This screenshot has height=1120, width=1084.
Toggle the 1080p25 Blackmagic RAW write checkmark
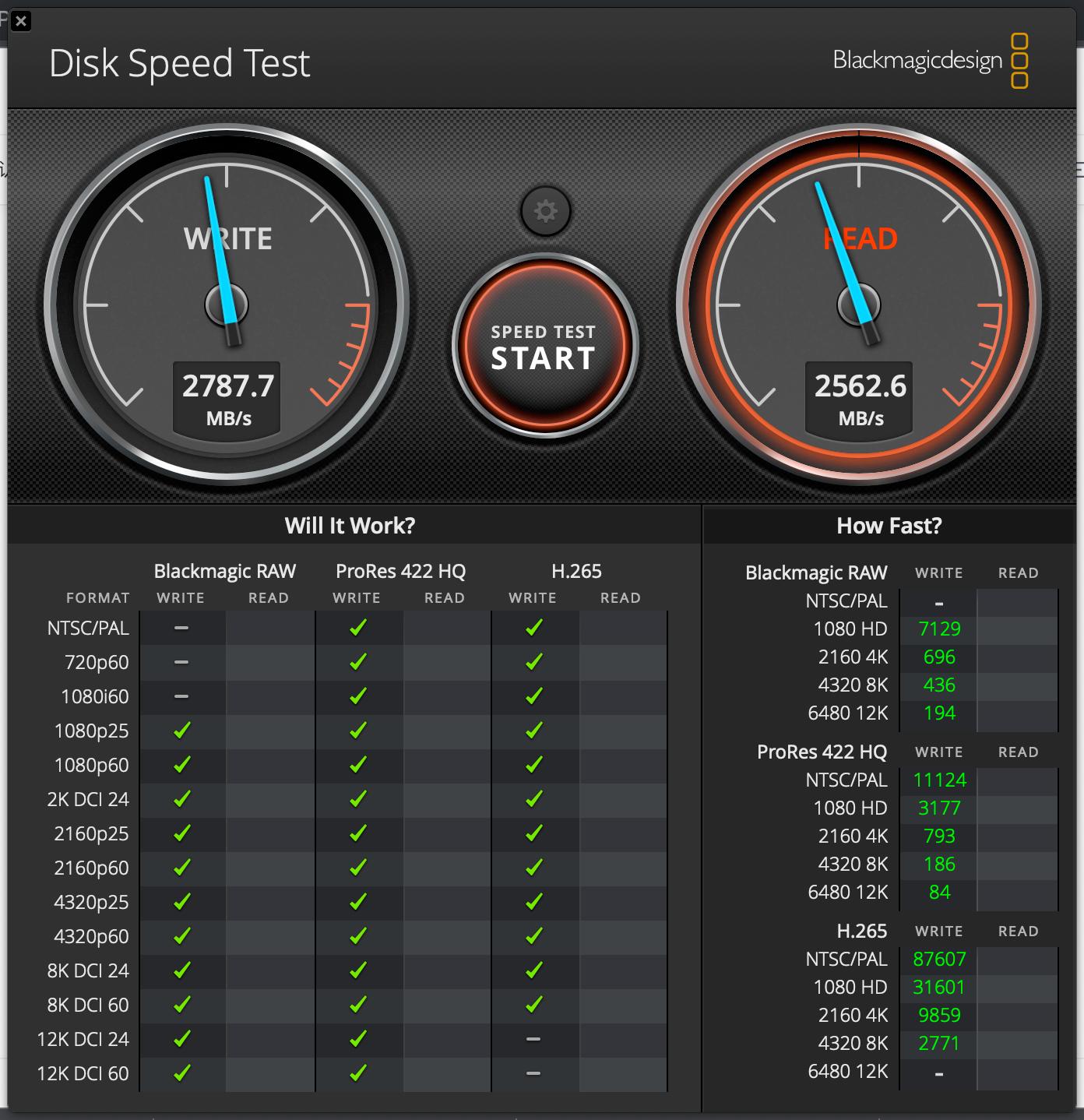[x=181, y=731]
